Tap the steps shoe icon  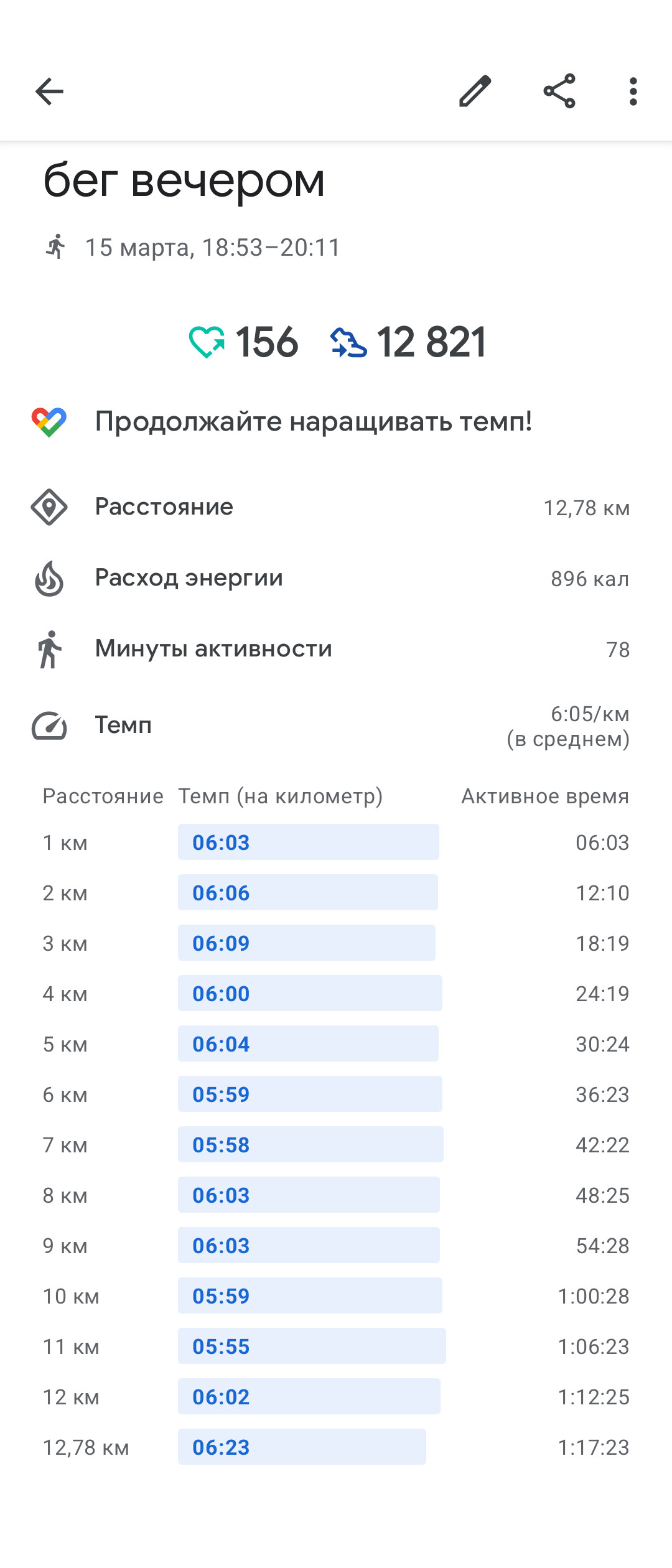coord(348,342)
